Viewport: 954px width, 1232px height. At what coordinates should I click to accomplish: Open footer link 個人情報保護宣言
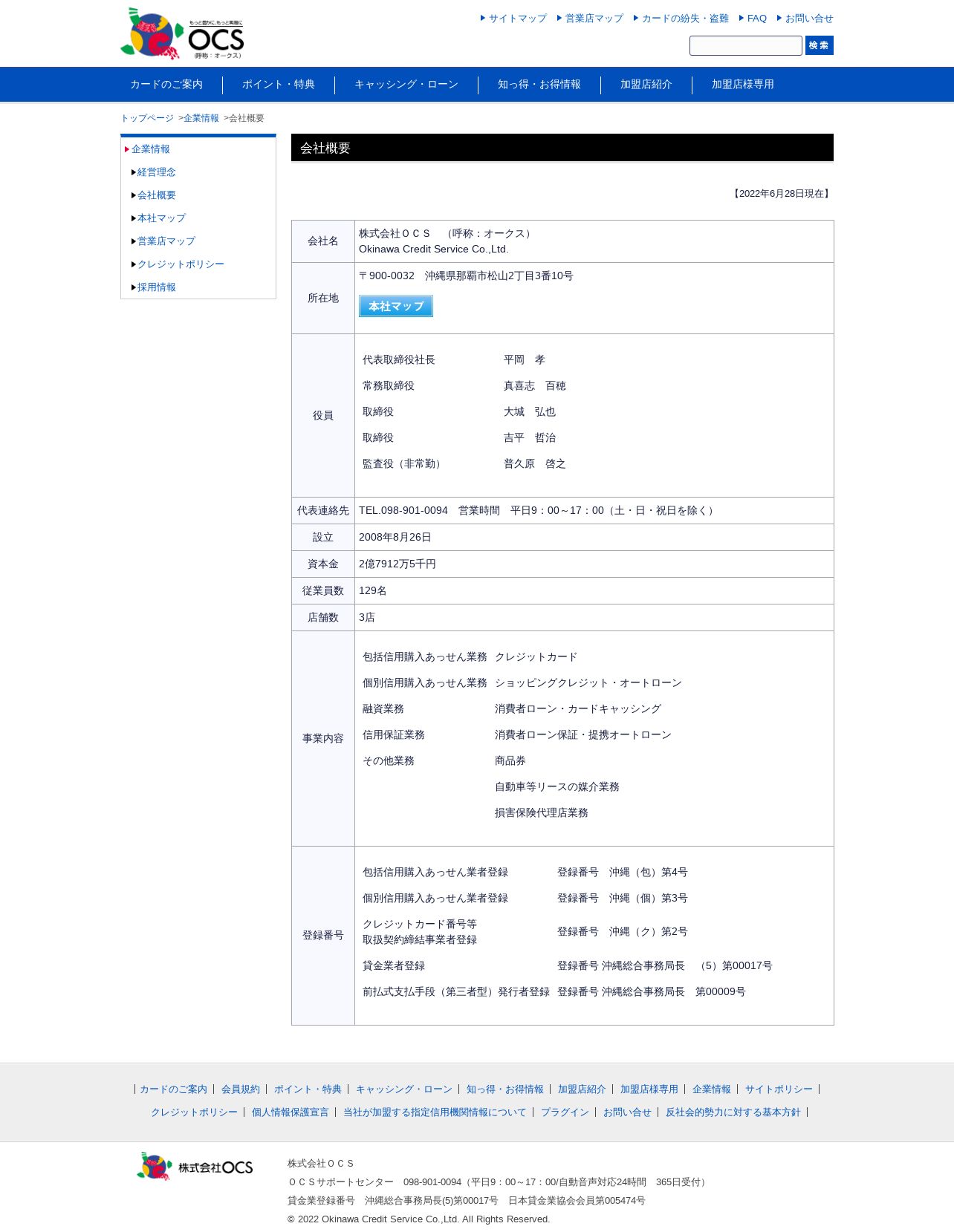[291, 1112]
